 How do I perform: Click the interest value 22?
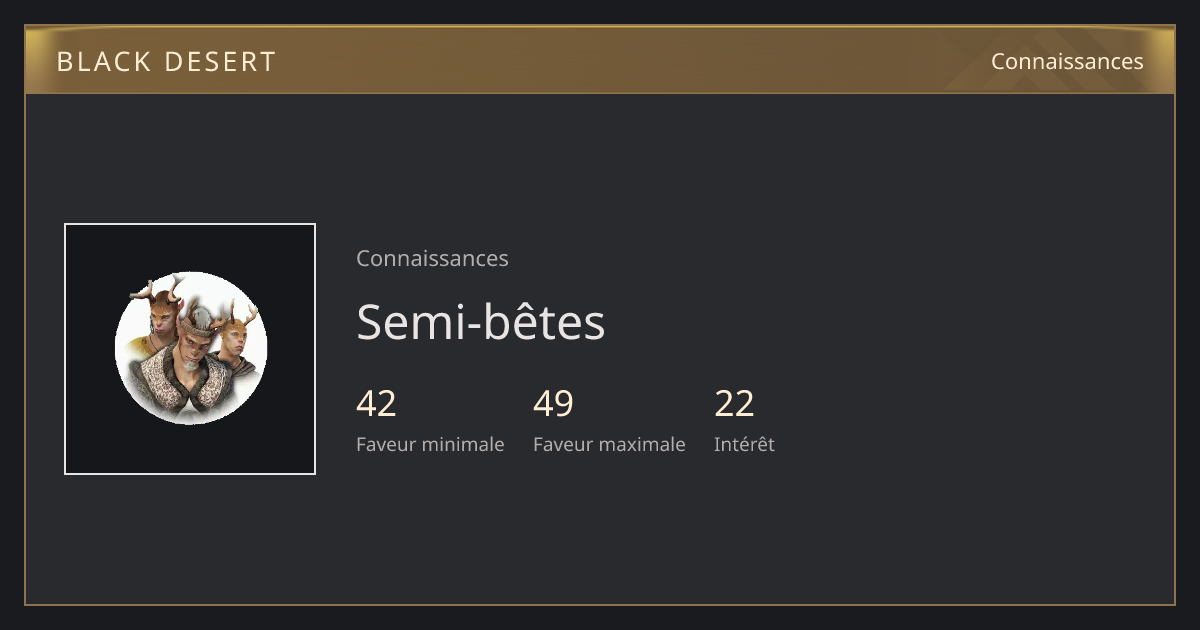pos(734,404)
